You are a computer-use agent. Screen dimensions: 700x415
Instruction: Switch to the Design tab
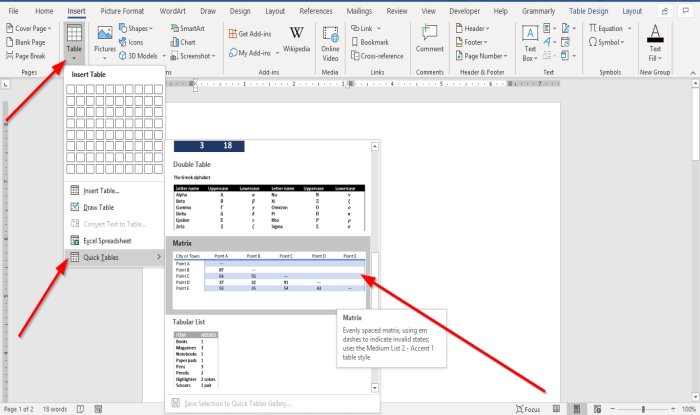point(240,11)
